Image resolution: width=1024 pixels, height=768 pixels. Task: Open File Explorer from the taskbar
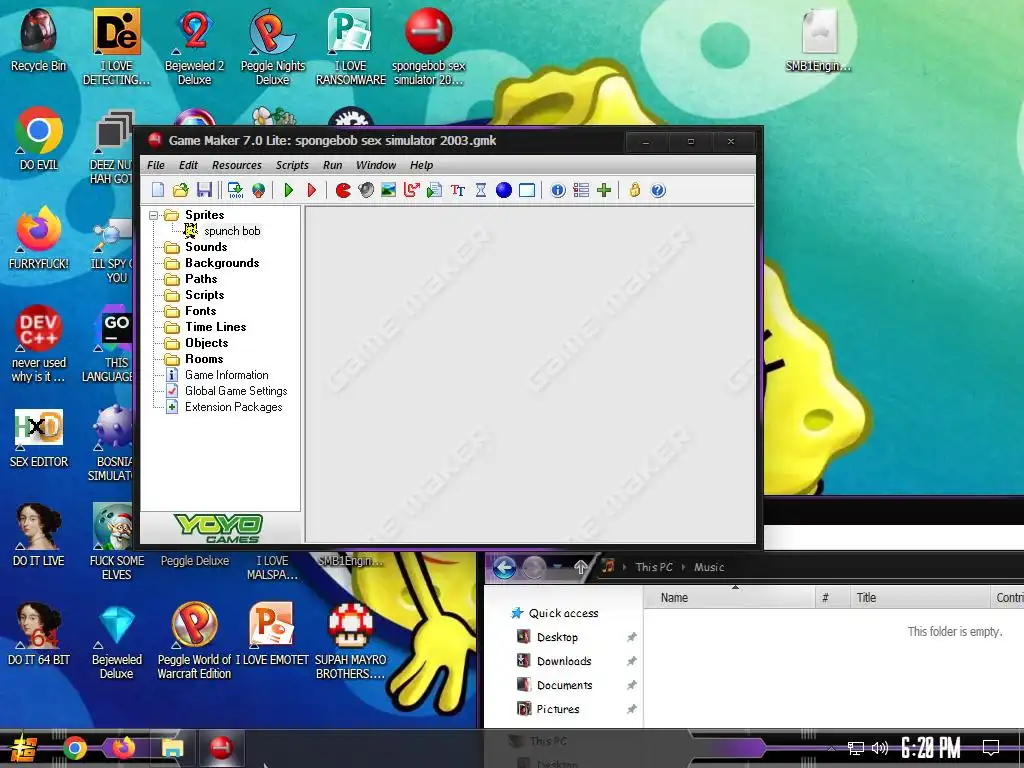pos(172,748)
